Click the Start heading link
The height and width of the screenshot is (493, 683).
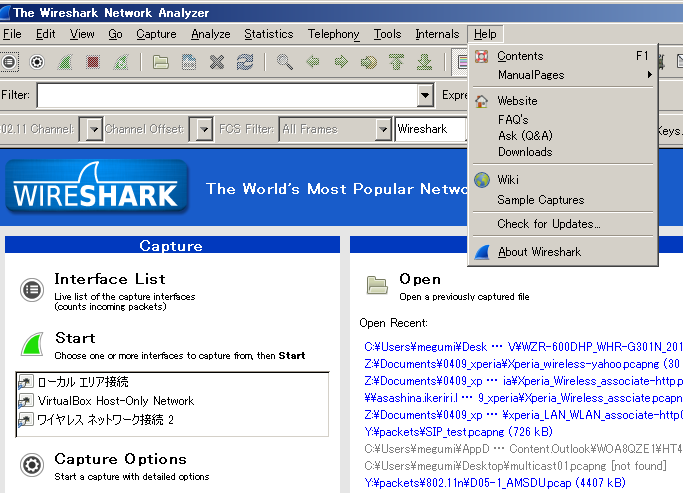click(75, 338)
